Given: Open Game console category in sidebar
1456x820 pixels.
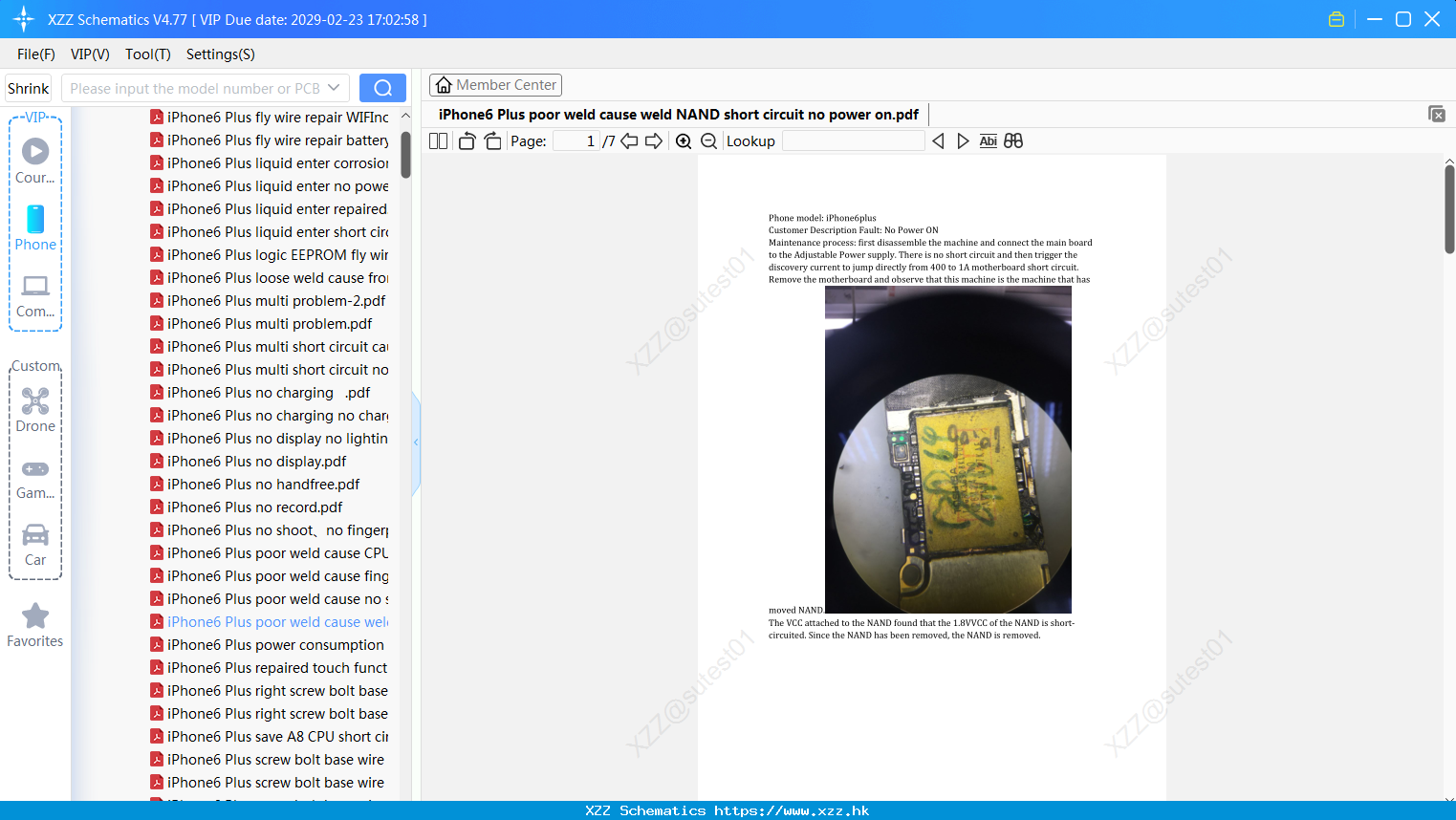Looking at the screenshot, I should [35, 479].
